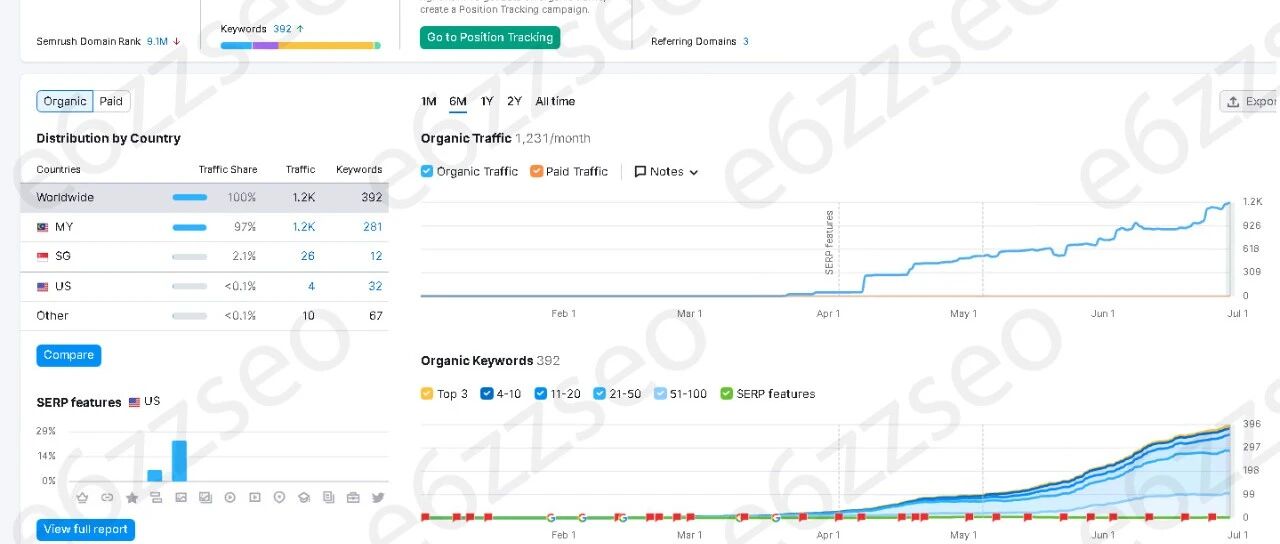
Task: Select the 1Y time range tab
Action: pyautogui.click(x=486, y=101)
